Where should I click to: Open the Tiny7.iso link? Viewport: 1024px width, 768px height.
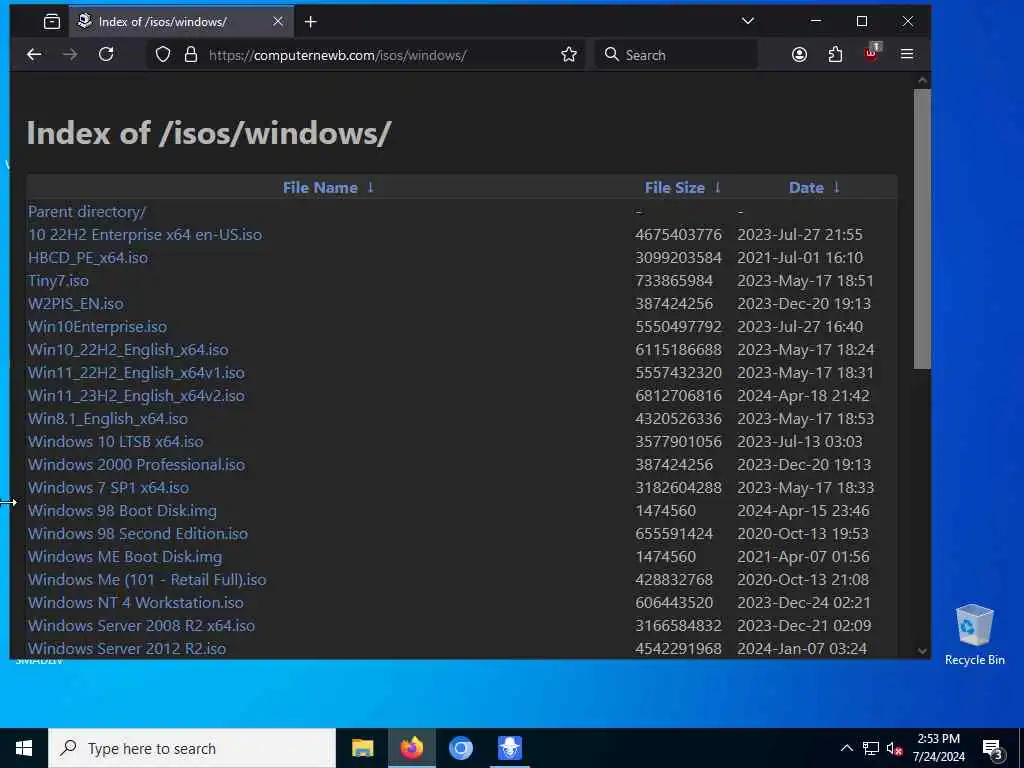pos(58,281)
